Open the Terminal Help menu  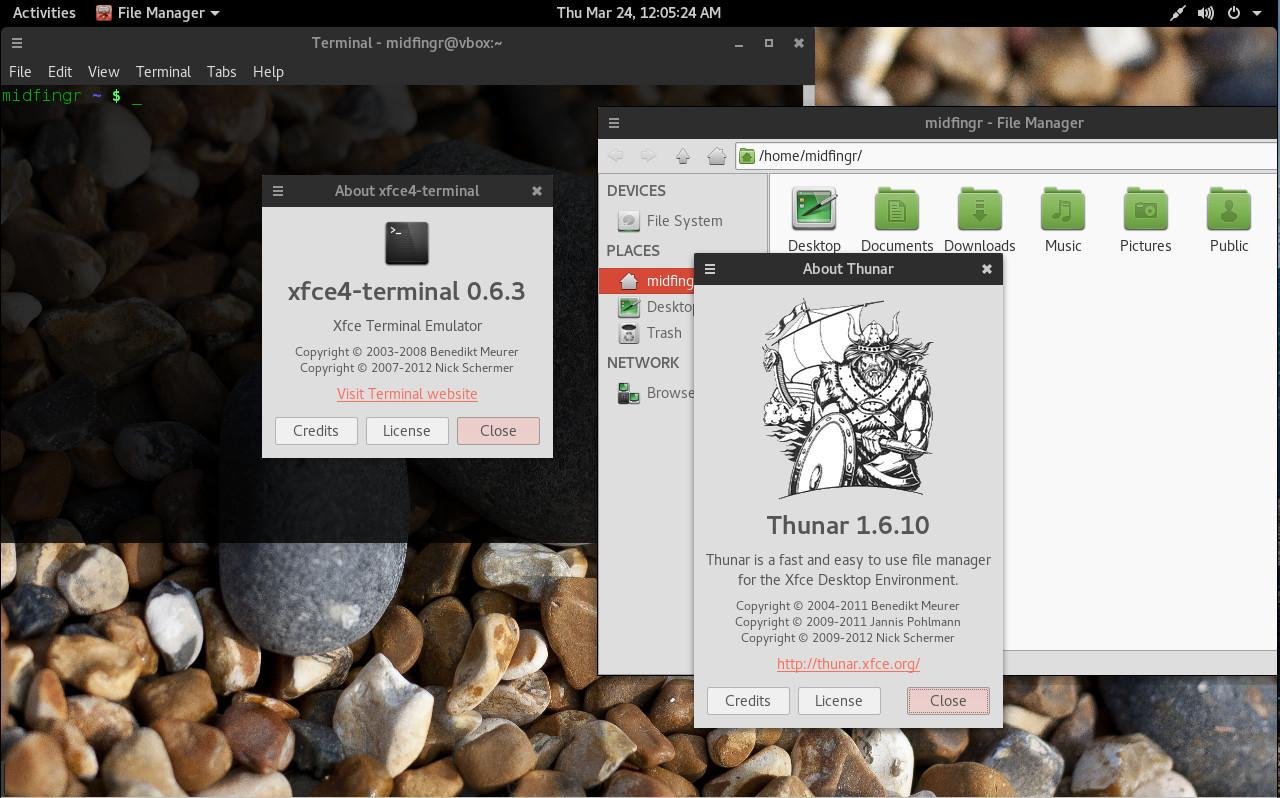pos(268,72)
